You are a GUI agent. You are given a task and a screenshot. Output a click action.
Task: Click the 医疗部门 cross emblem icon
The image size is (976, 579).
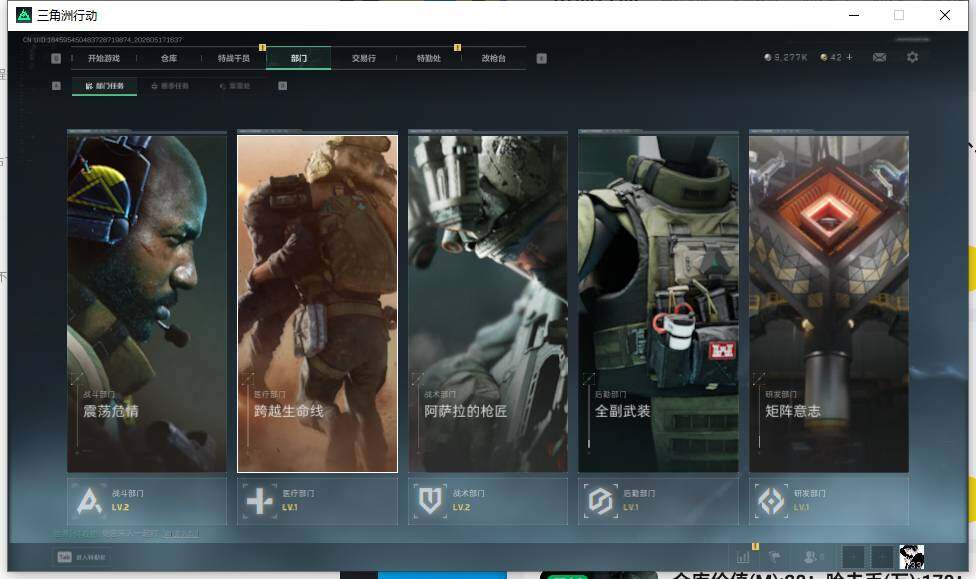coord(260,501)
